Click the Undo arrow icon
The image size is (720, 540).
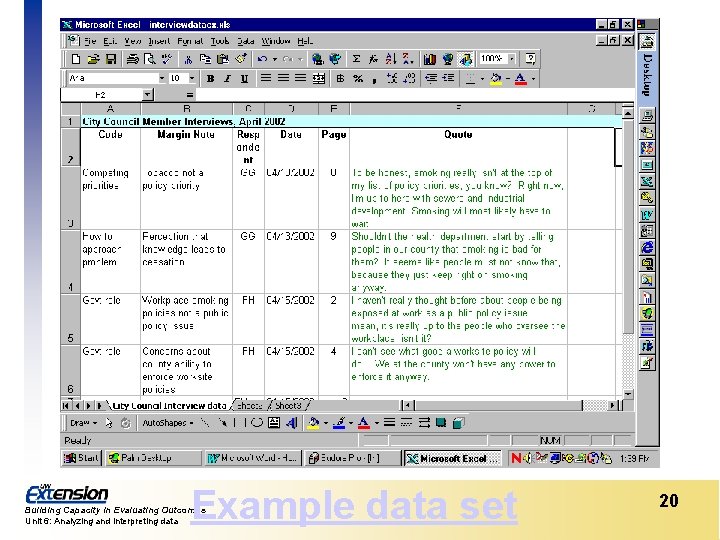[x=262, y=59]
